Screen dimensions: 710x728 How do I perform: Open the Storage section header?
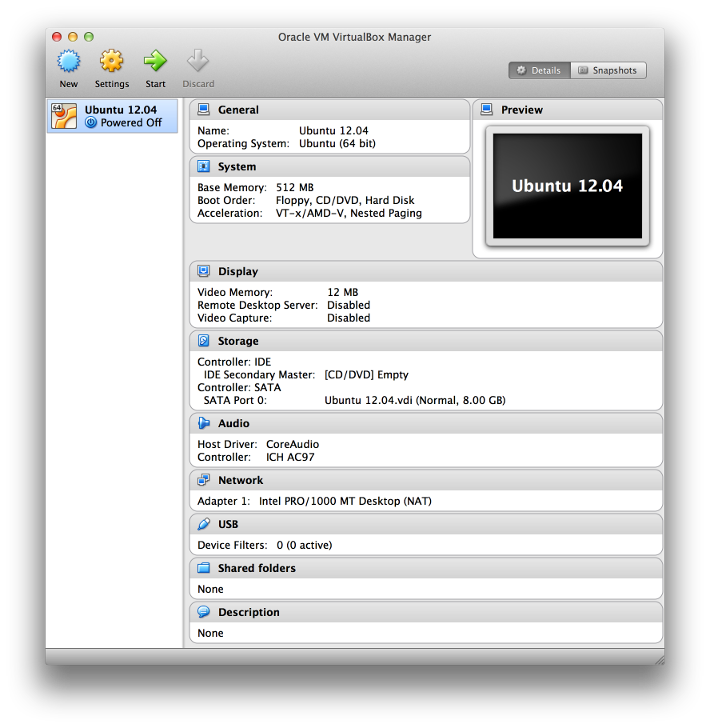tap(426, 341)
